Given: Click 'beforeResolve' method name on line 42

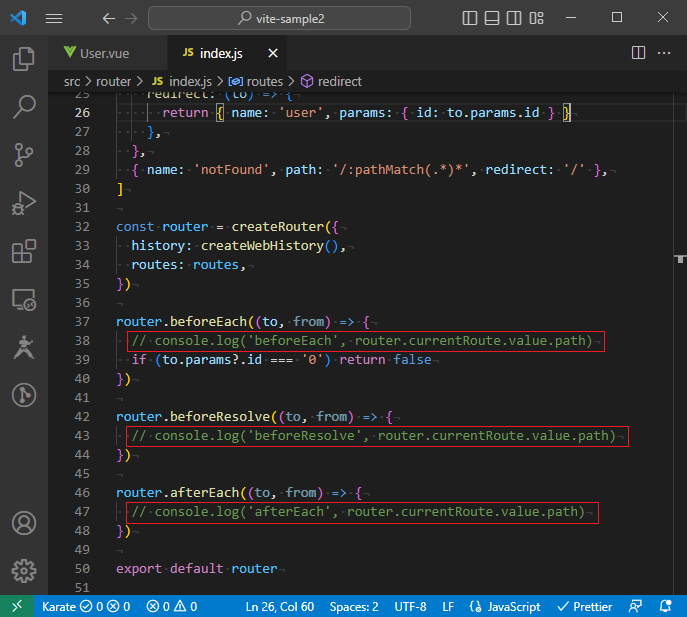Looking at the screenshot, I should pos(220,417).
